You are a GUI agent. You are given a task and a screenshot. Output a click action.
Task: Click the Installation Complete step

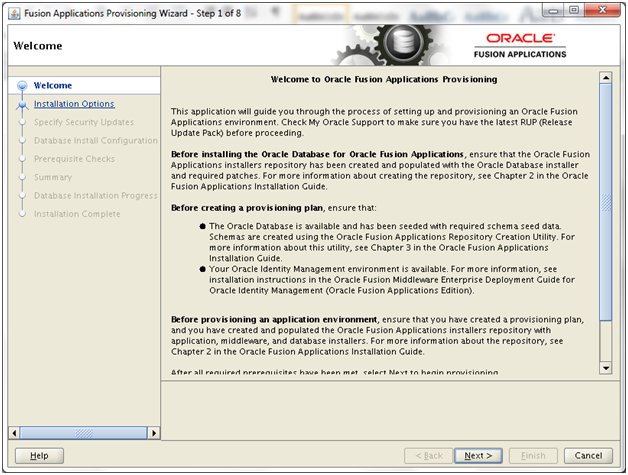pyautogui.click(x=77, y=214)
